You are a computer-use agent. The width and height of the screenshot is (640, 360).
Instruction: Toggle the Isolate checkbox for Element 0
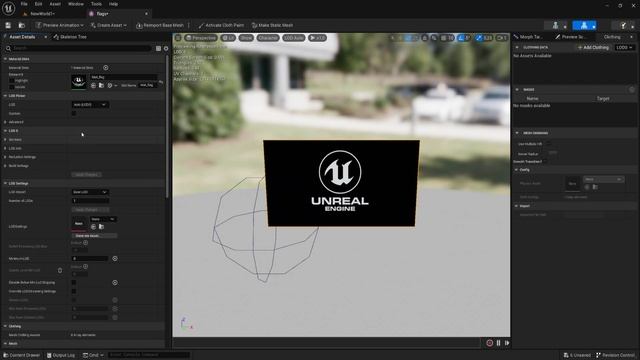click(11, 87)
